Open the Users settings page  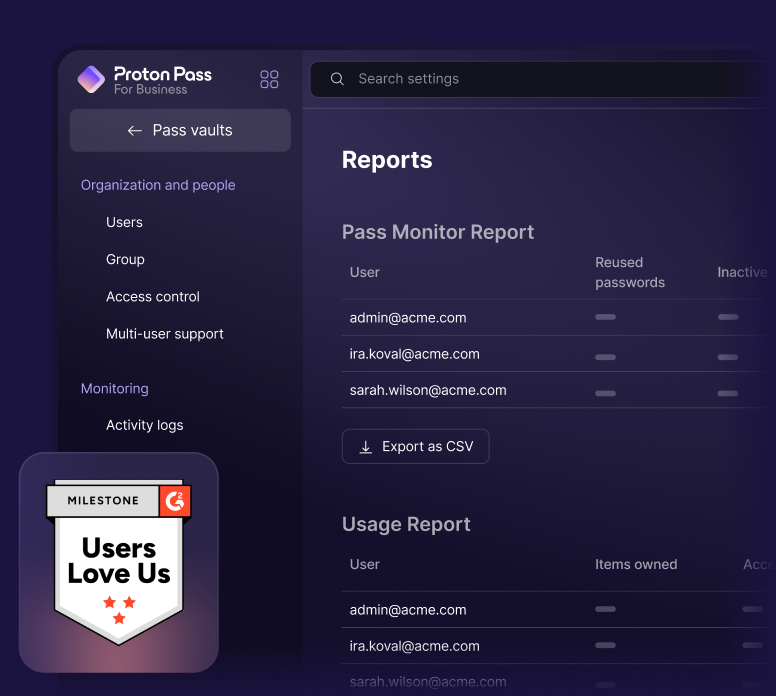(x=124, y=222)
